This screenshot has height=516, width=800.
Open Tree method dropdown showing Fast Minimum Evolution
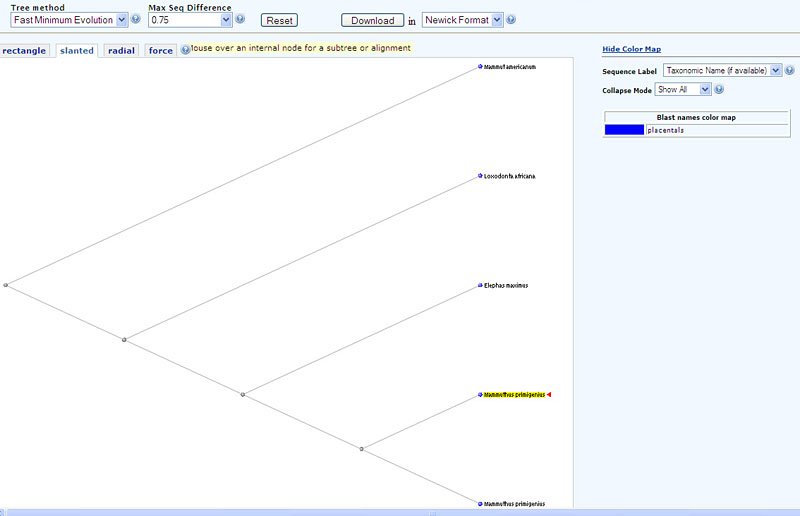tap(69, 20)
